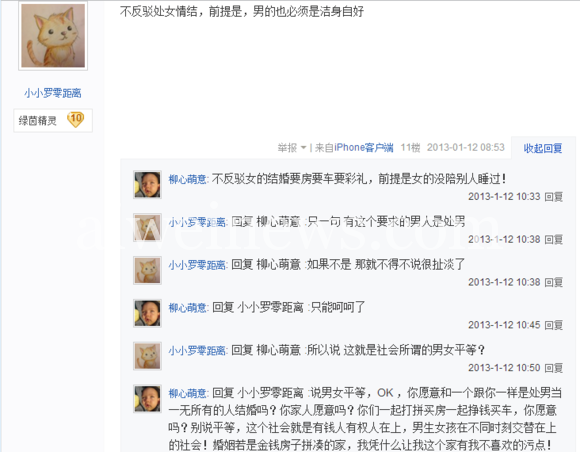
Task: Reply to the 如果不是 那就不得不说很扯淡了 comment
Action: click(553, 283)
